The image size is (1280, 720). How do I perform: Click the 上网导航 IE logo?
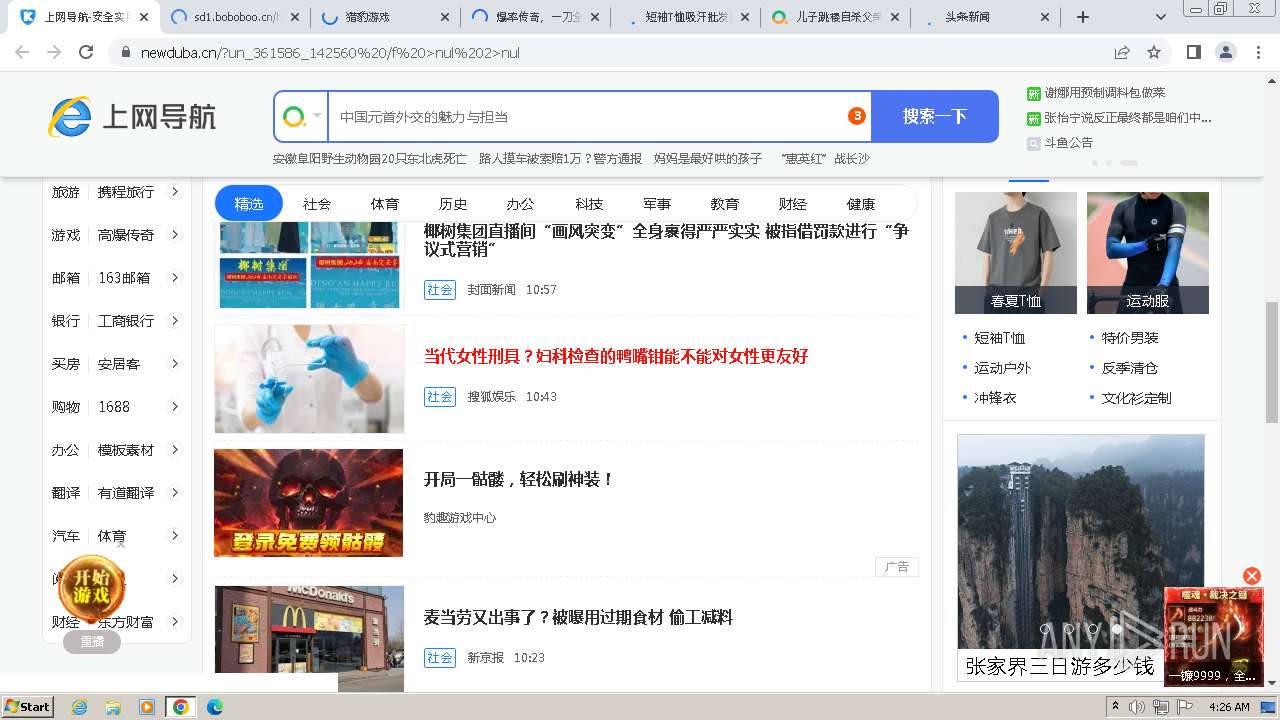pos(131,117)
